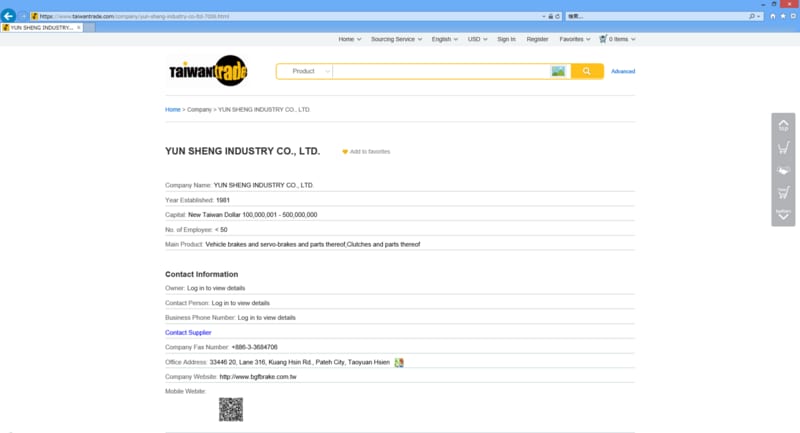Click the image search picture icon
800x433 pixels.
(558, 71)
